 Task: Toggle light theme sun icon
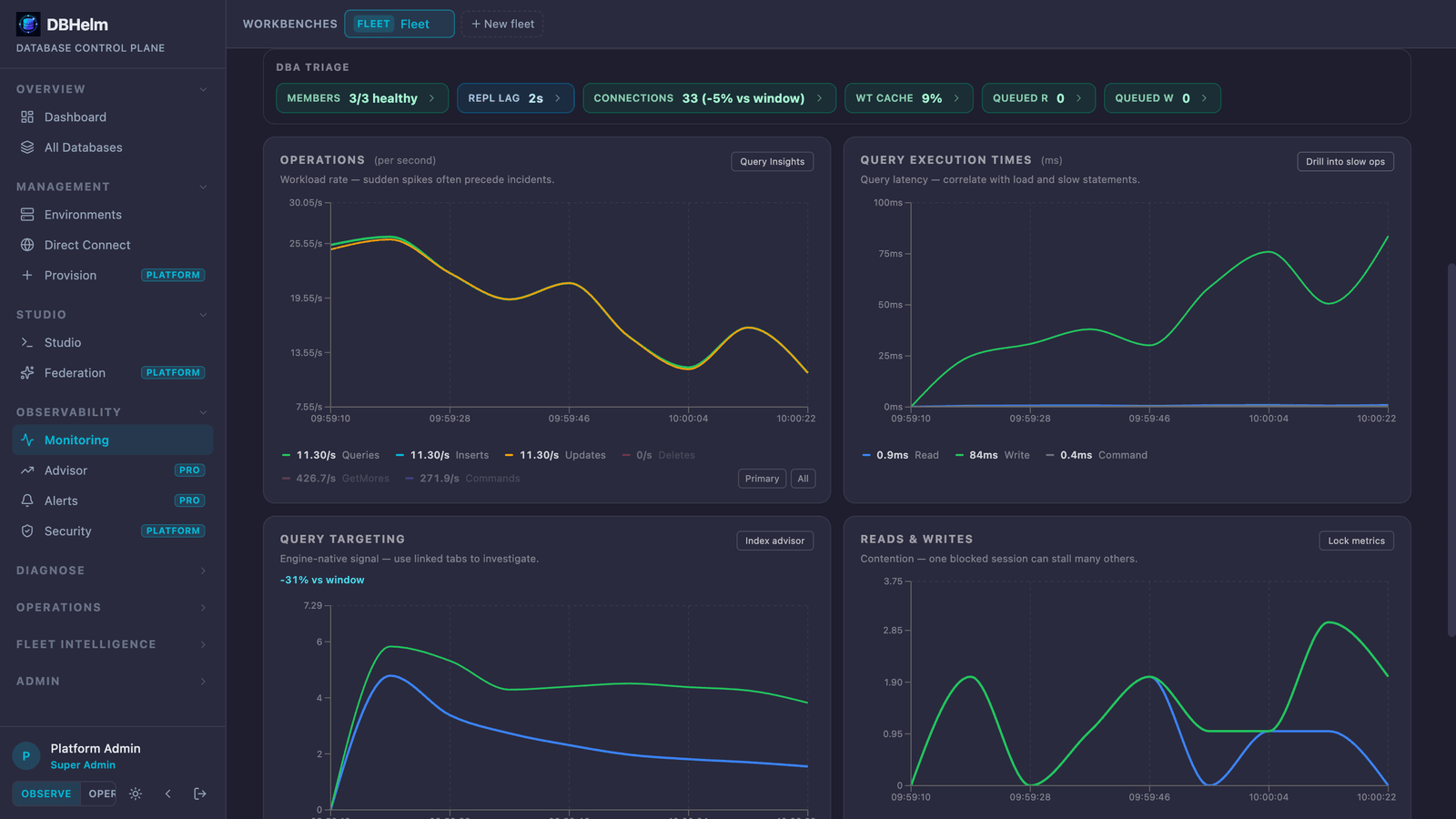pyautogui.click(x=136, y=794)
